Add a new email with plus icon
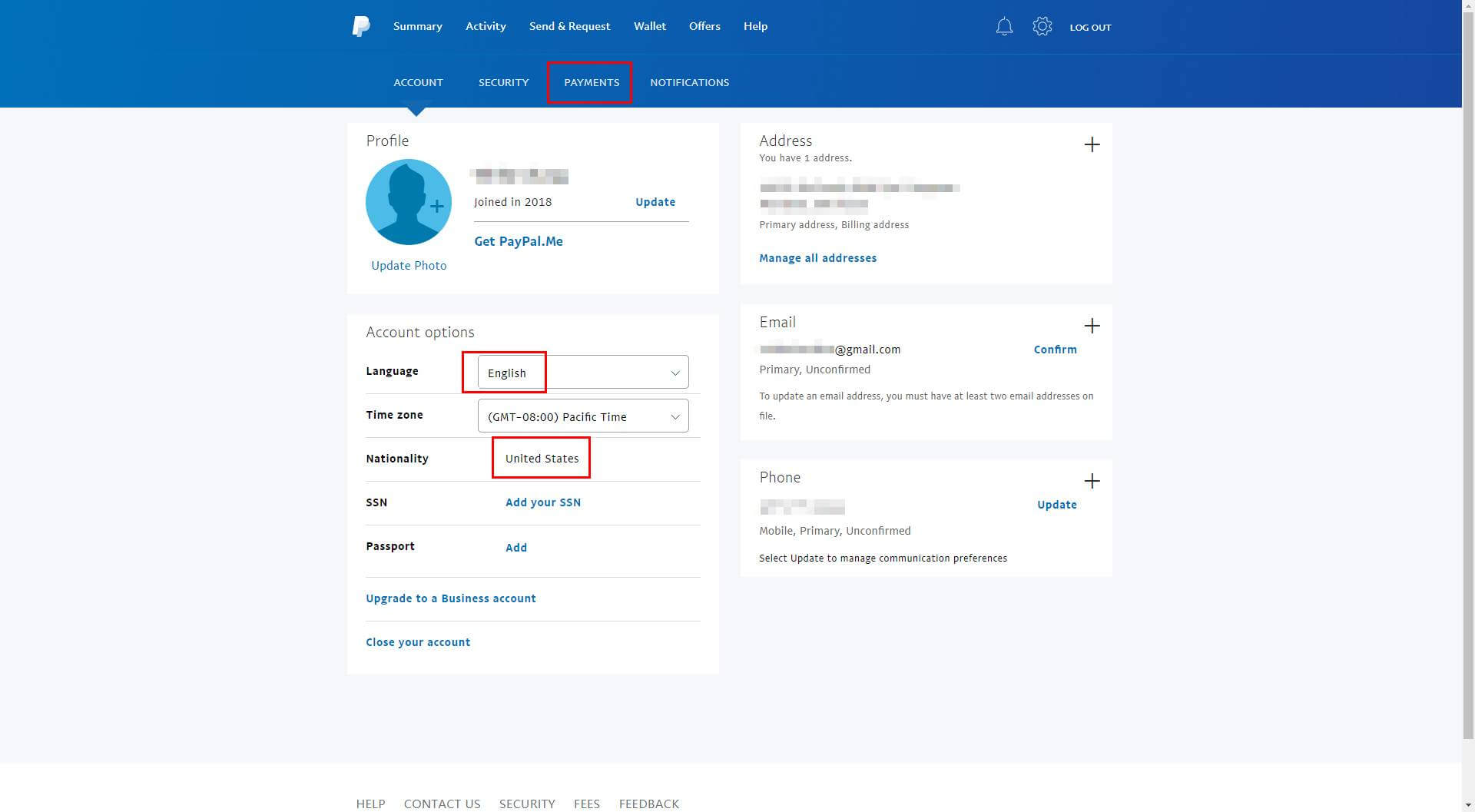 click(x=1092, y=326)
